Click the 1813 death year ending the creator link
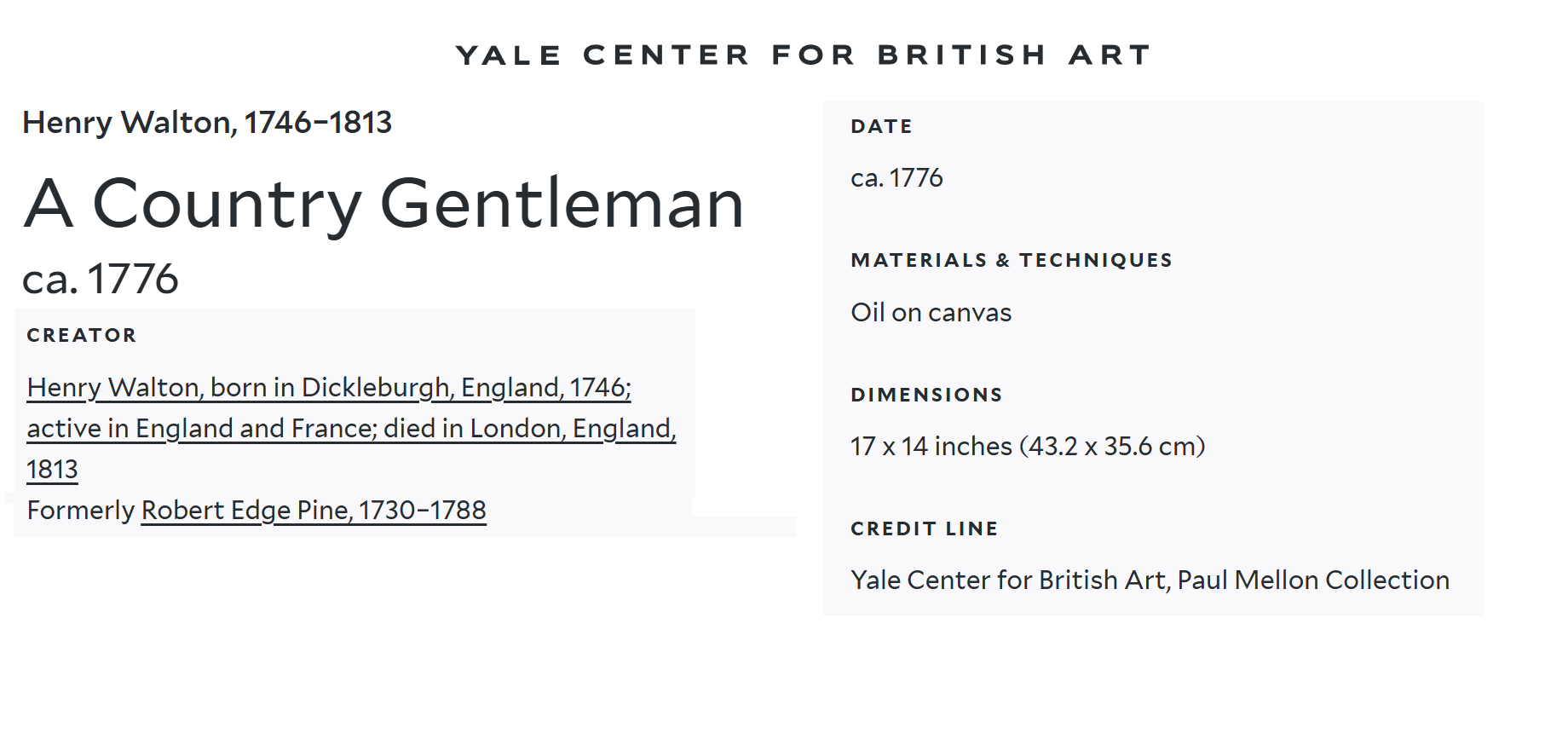The width and height of the screenshot is (1568, 745). pyautogui.click(x=52, y=470)
